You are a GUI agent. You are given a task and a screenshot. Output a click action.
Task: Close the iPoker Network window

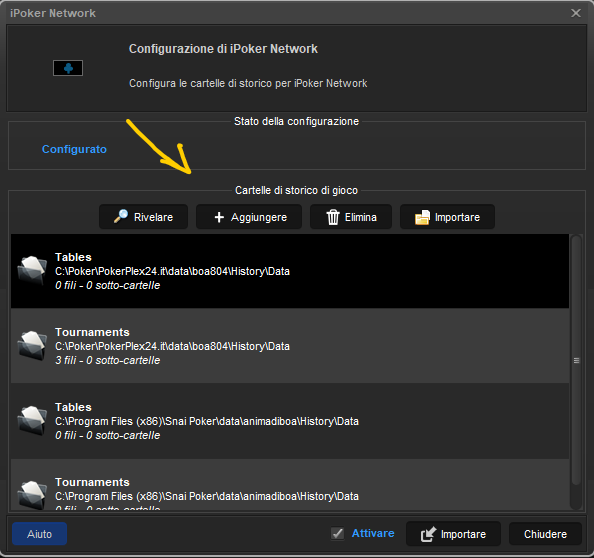(x=576, y=13)
